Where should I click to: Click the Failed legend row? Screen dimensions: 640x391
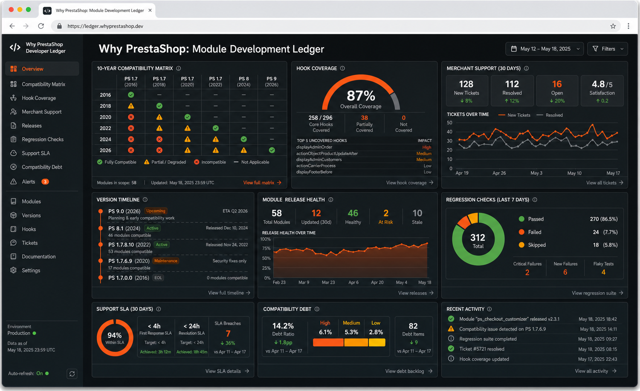point(568,232)
